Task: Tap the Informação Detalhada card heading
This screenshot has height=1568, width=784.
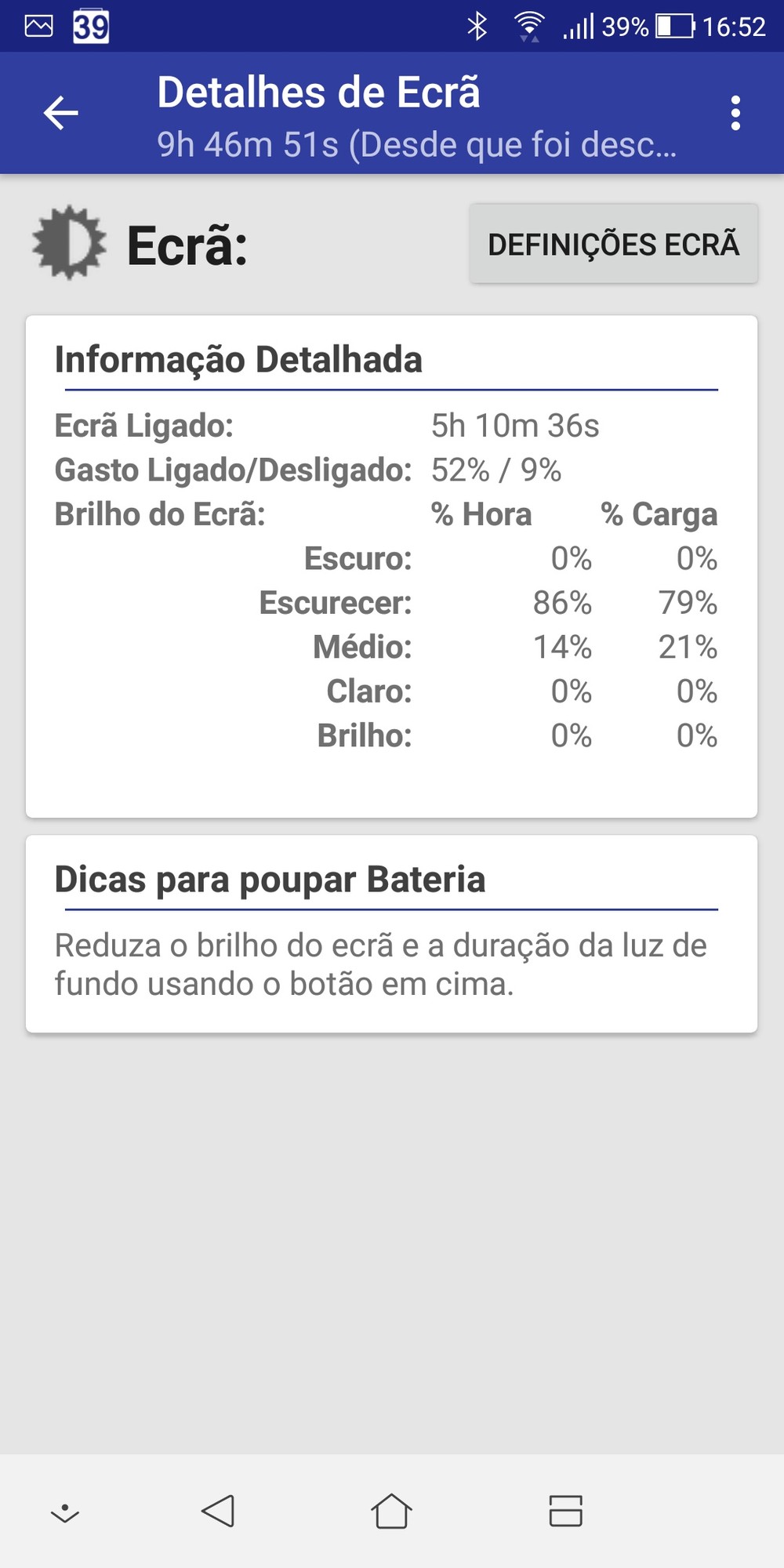Action: (238, 360)
